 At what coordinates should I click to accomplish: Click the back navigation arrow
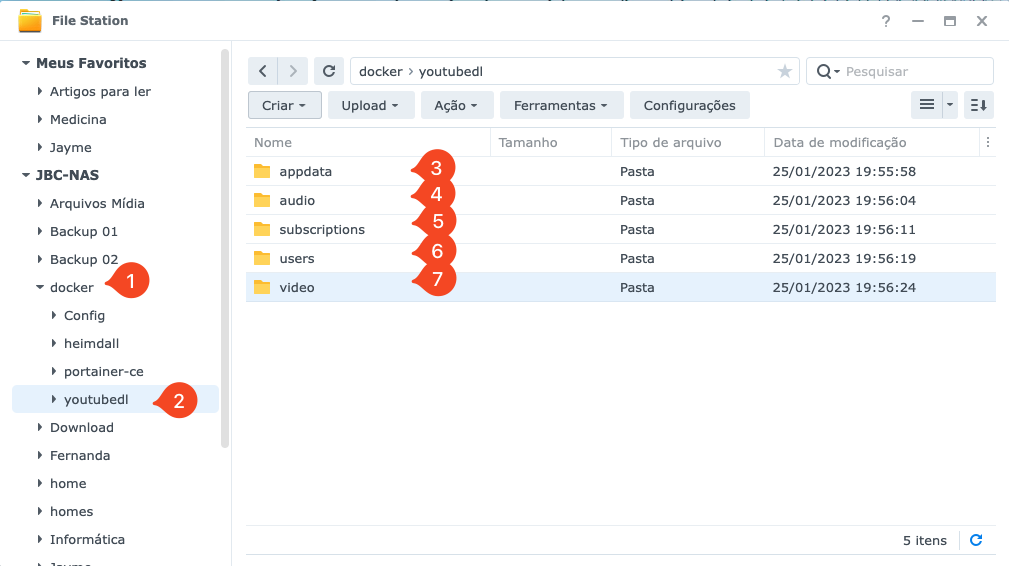pyautogui.click(x=262, y=71)
